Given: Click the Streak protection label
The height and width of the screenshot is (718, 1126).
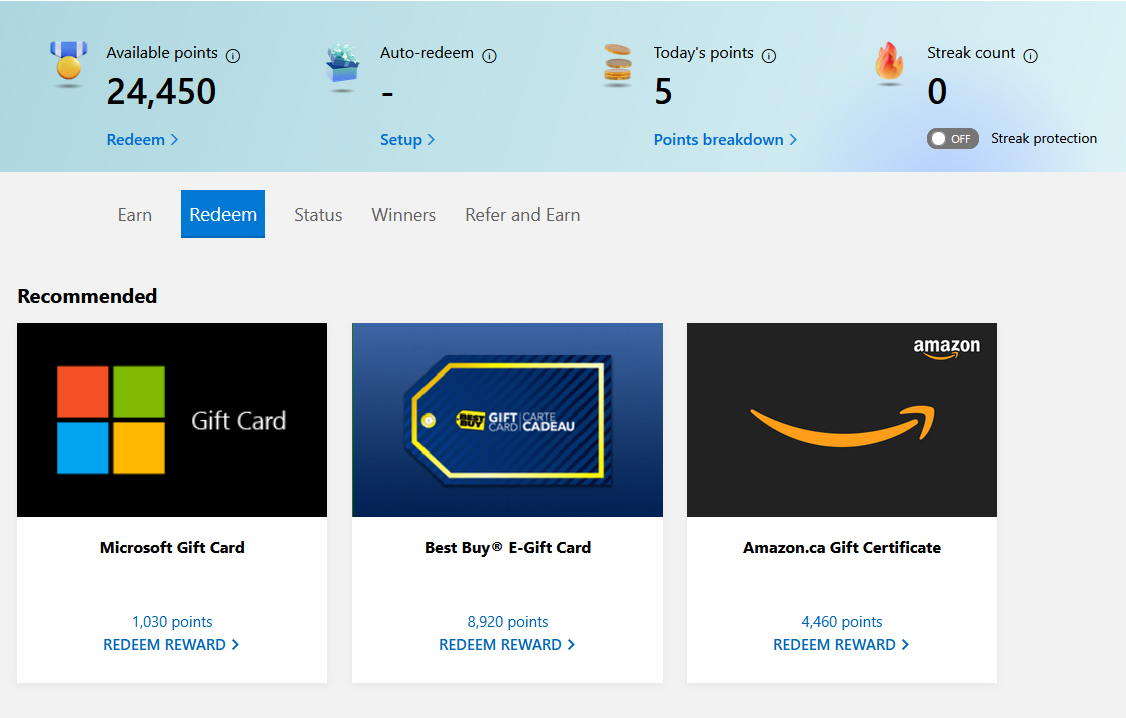Looking at the screenshot, I should 1044,139.
